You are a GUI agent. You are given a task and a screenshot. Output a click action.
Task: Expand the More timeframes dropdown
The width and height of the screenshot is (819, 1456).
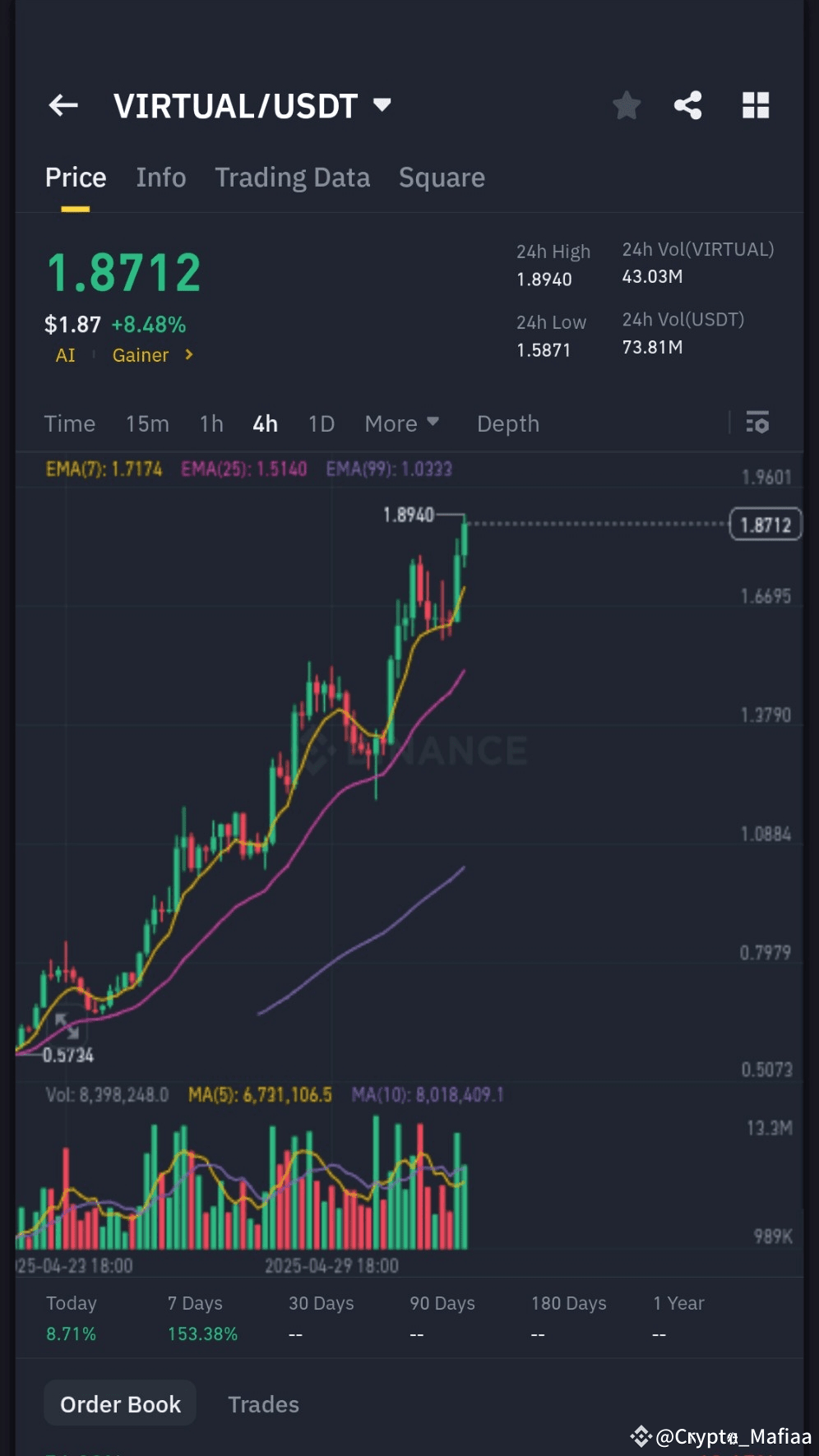(402, 423)
